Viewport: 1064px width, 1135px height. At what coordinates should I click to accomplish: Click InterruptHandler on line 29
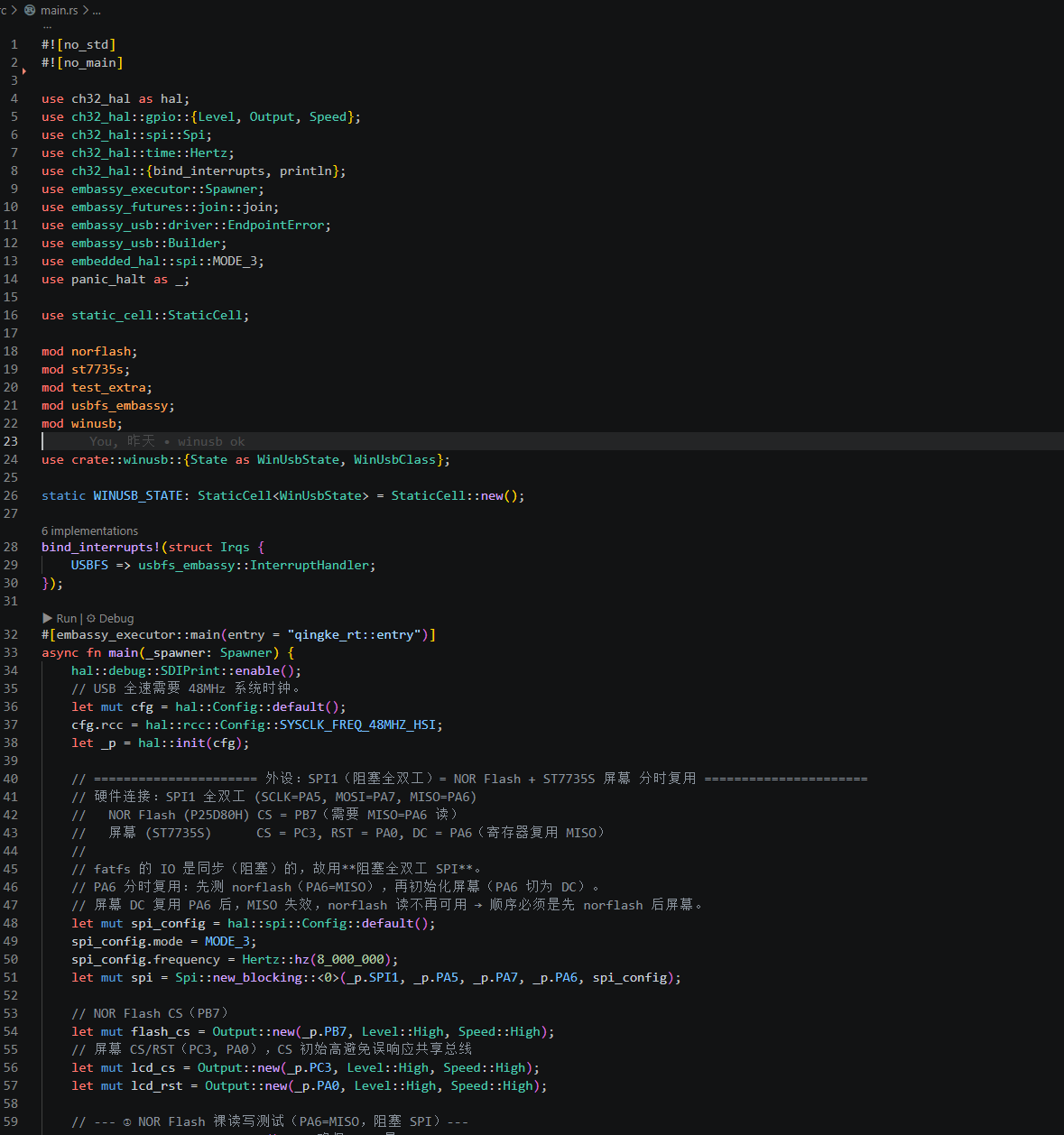pos(309,565)
